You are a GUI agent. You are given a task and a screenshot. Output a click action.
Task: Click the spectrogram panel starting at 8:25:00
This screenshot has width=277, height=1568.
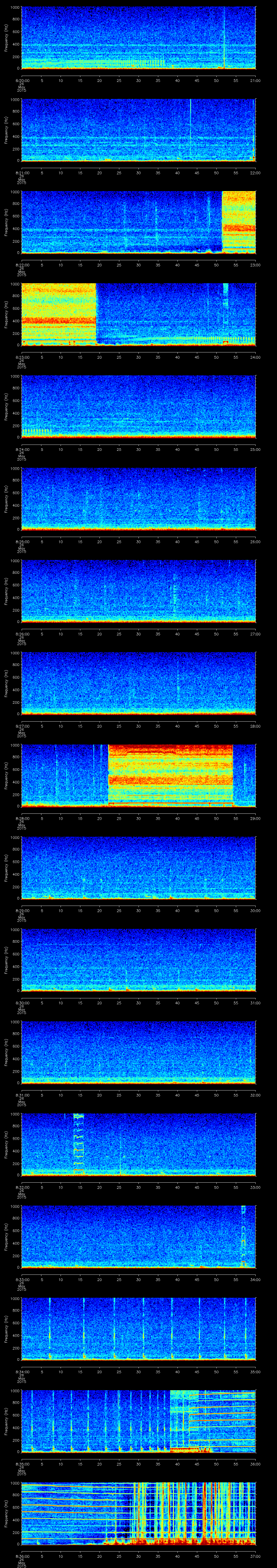tap(139, 499)
